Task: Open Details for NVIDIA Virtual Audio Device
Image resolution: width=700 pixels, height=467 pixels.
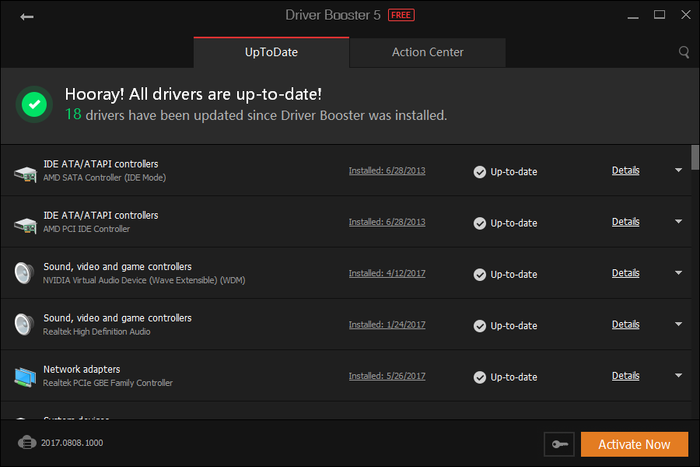Action: tap(625, 273)
